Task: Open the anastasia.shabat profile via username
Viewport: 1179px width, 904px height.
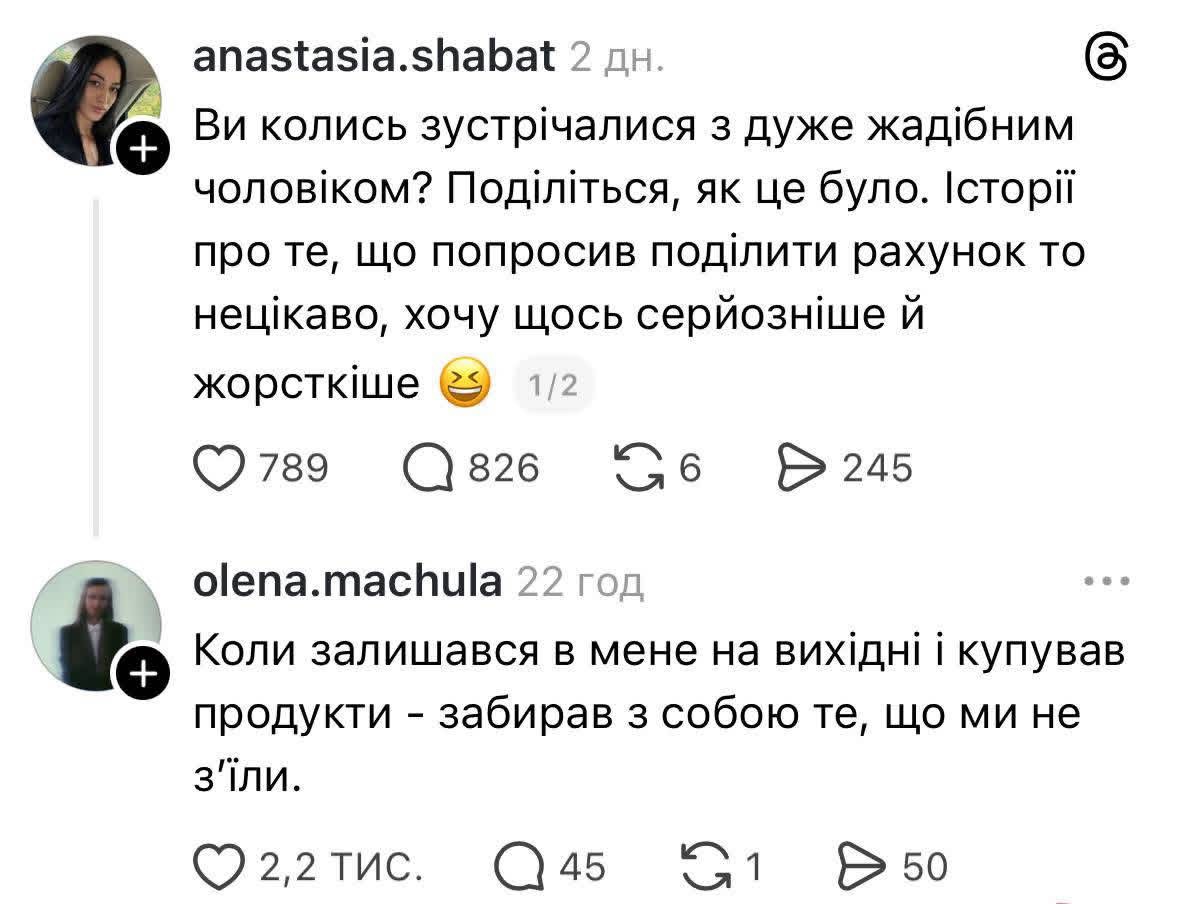Action: (374, 56)
